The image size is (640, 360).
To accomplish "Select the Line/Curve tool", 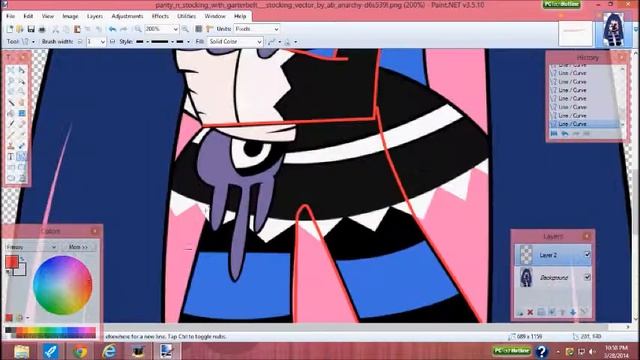I will 22,156.
